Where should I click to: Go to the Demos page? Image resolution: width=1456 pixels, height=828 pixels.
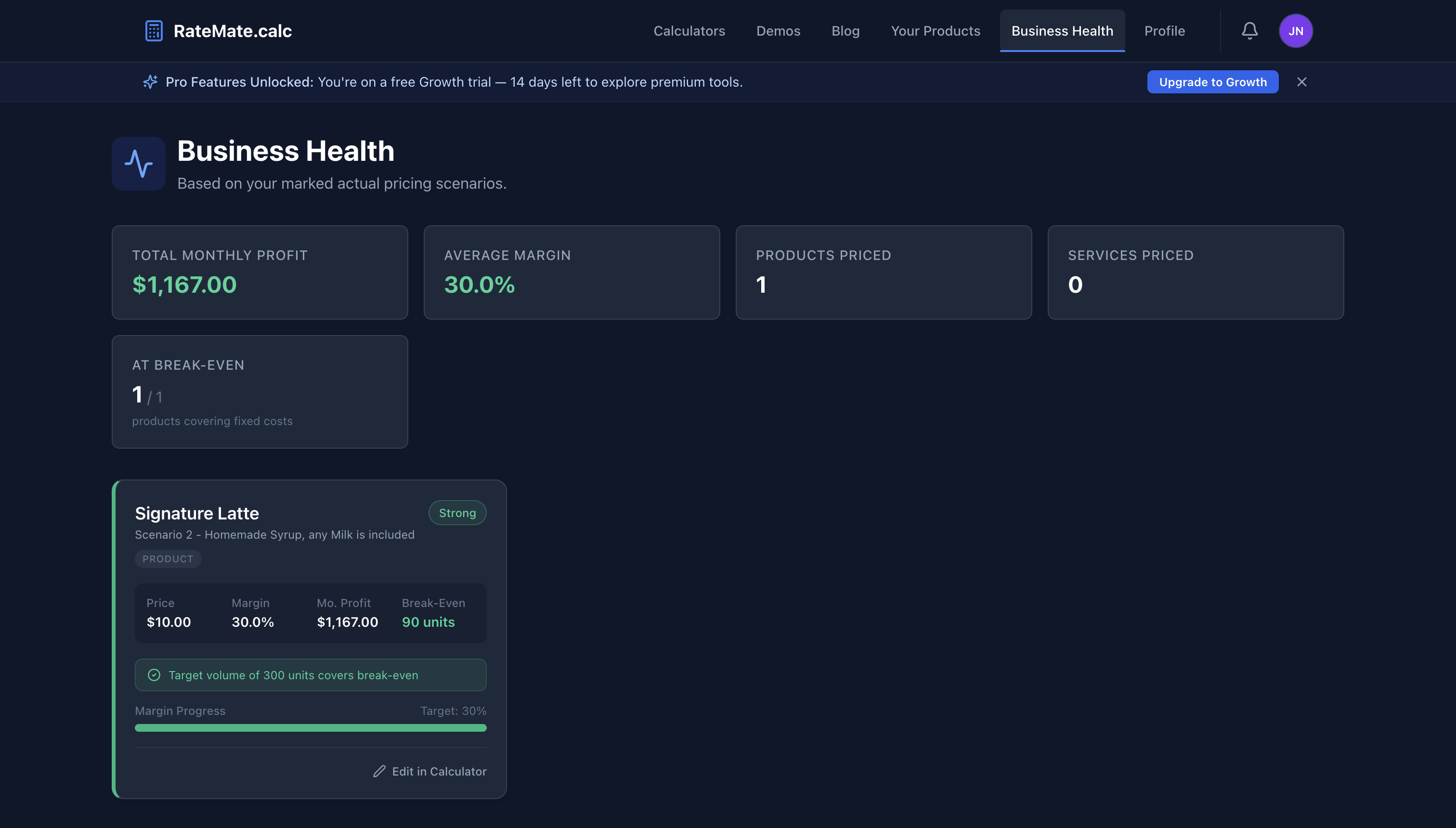(778, 31)
